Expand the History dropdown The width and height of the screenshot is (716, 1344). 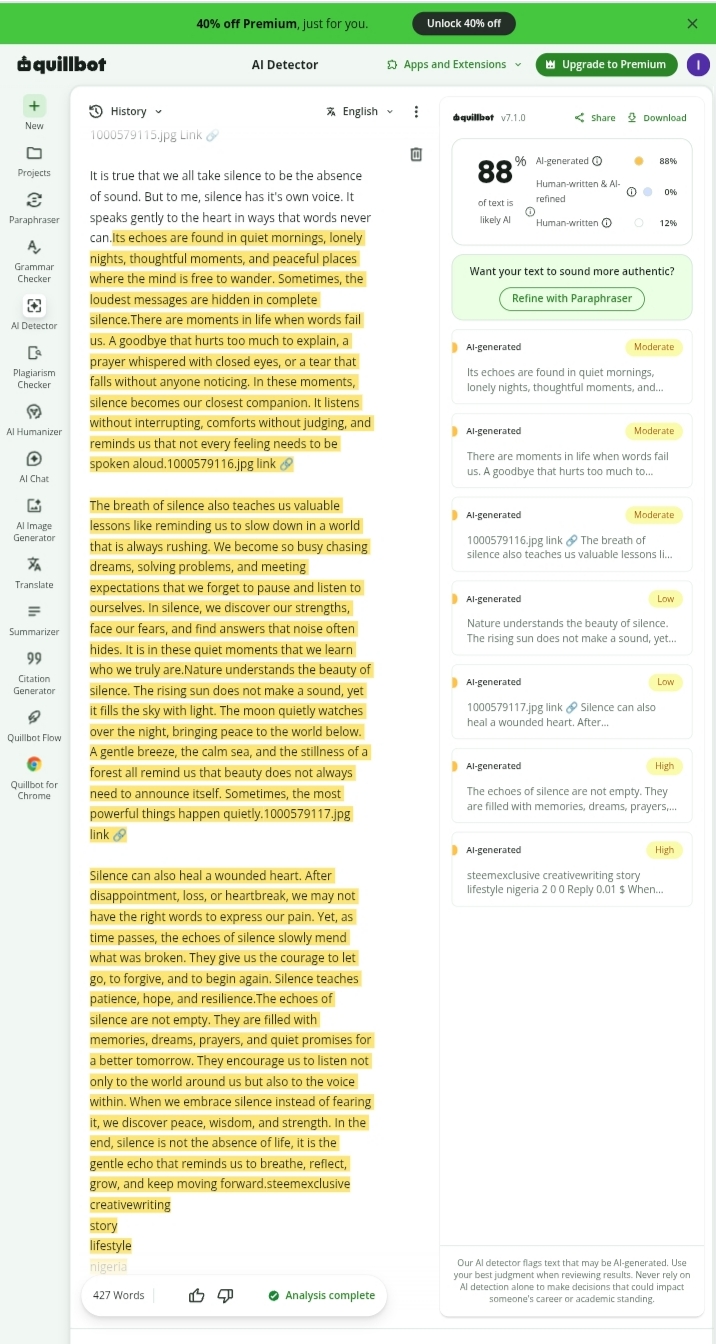click(126, 111)
